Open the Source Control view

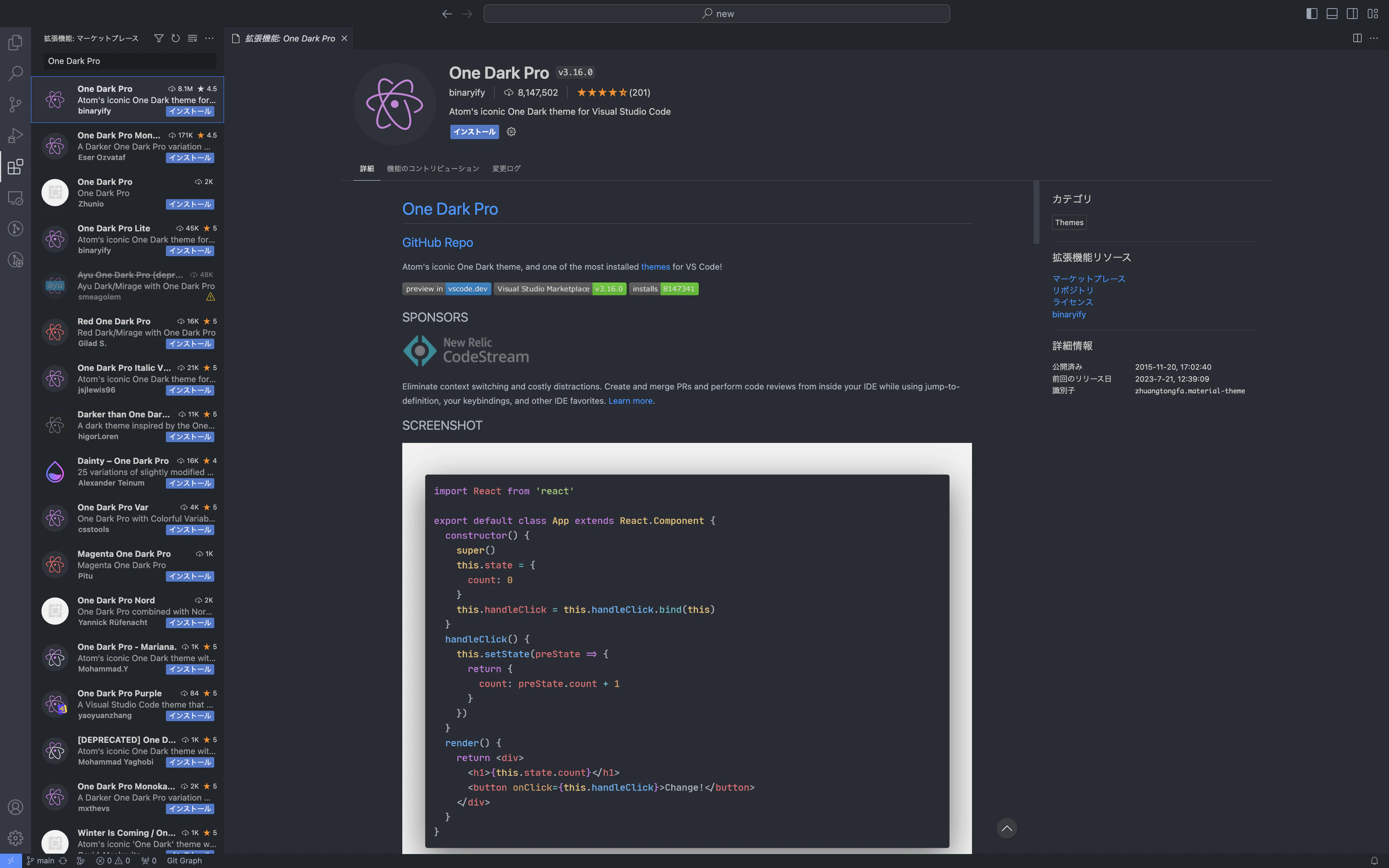(x=16, y=105)
